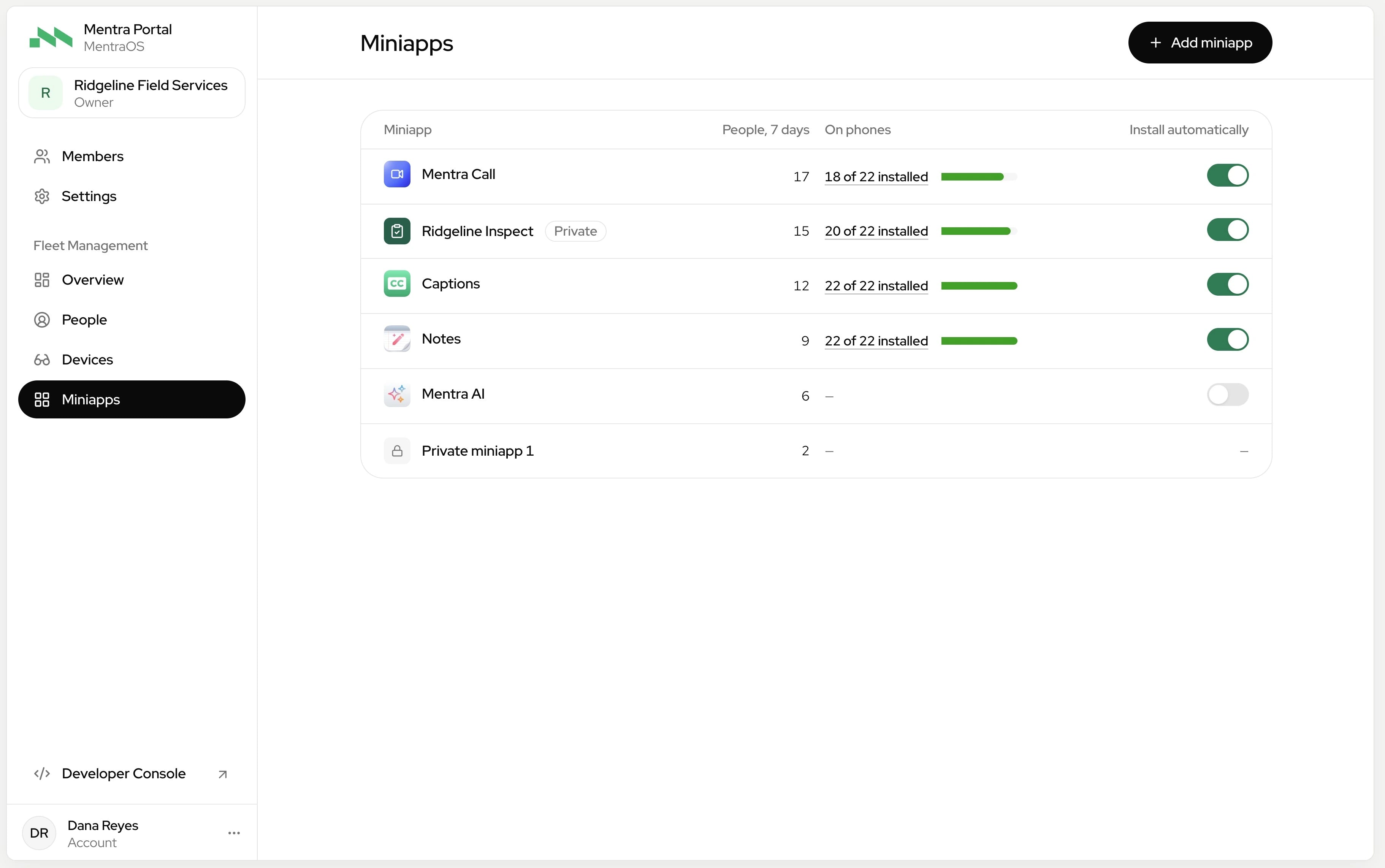The height and width of the screenshot is (868, 1385).
Task: Turn off auto-install for Mentra Call
Action: (1227, 175)
